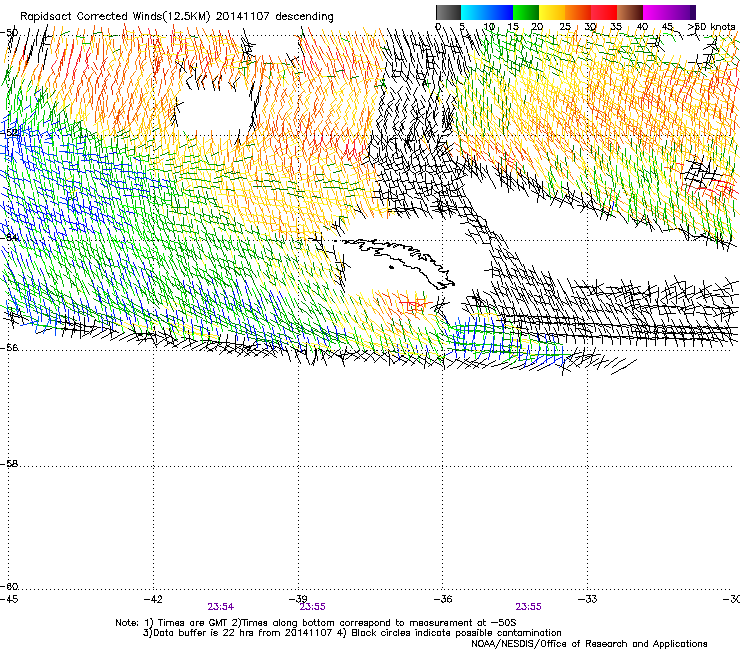Click the -33 longitude axis label

point(587,599)
